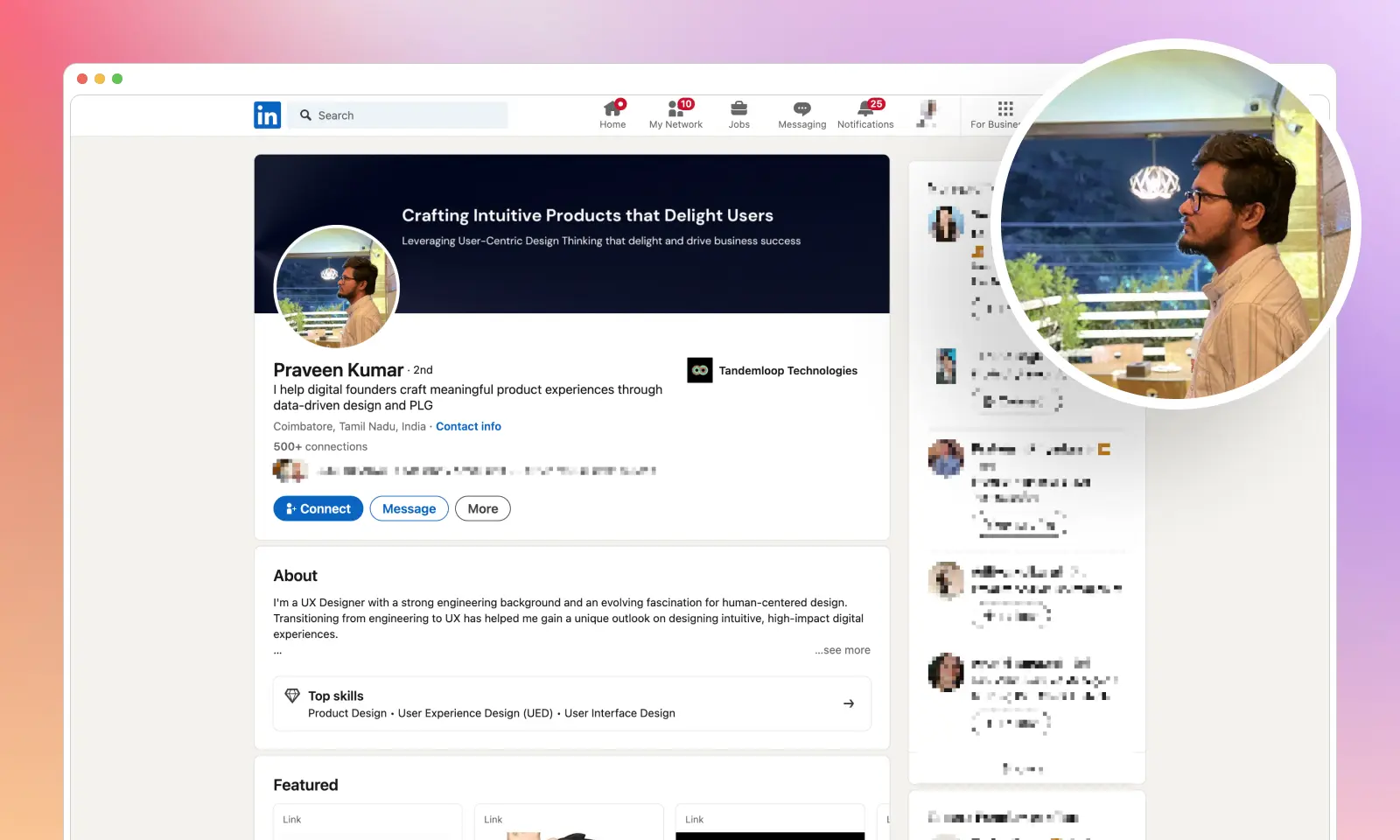Click the Top skills diamond icon

pos(292,696)
